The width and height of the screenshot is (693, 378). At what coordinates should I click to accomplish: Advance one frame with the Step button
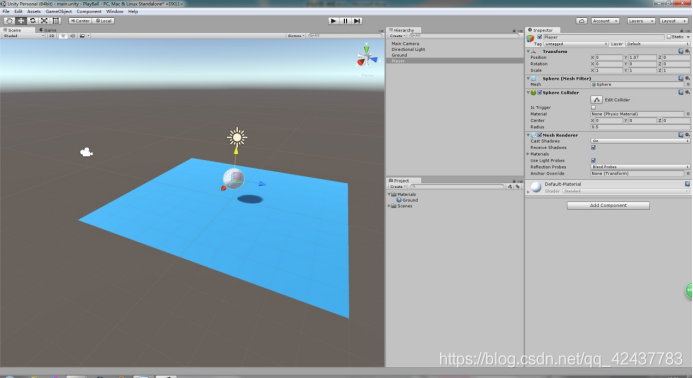point(357,21)
